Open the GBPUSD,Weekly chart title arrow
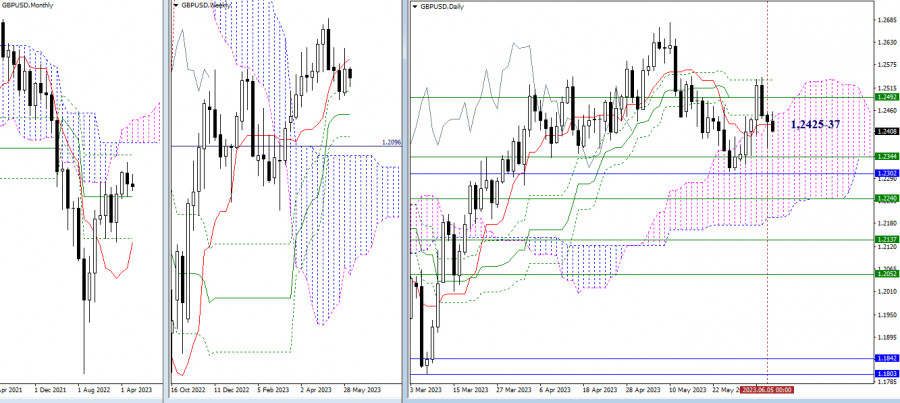This screenshot has height=403, width=900. pos(177,6)
